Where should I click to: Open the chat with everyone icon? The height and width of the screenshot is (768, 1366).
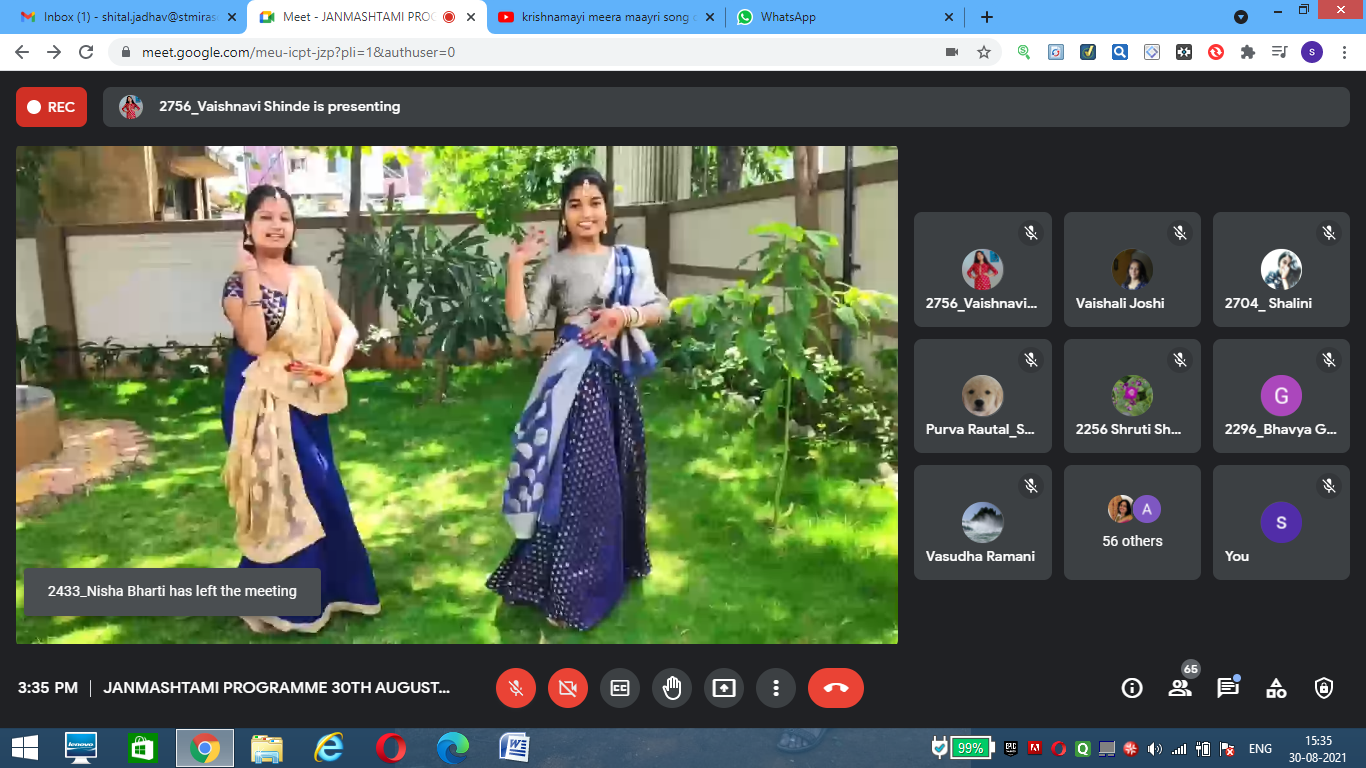pyautogui.click(x=1228, y=688)
